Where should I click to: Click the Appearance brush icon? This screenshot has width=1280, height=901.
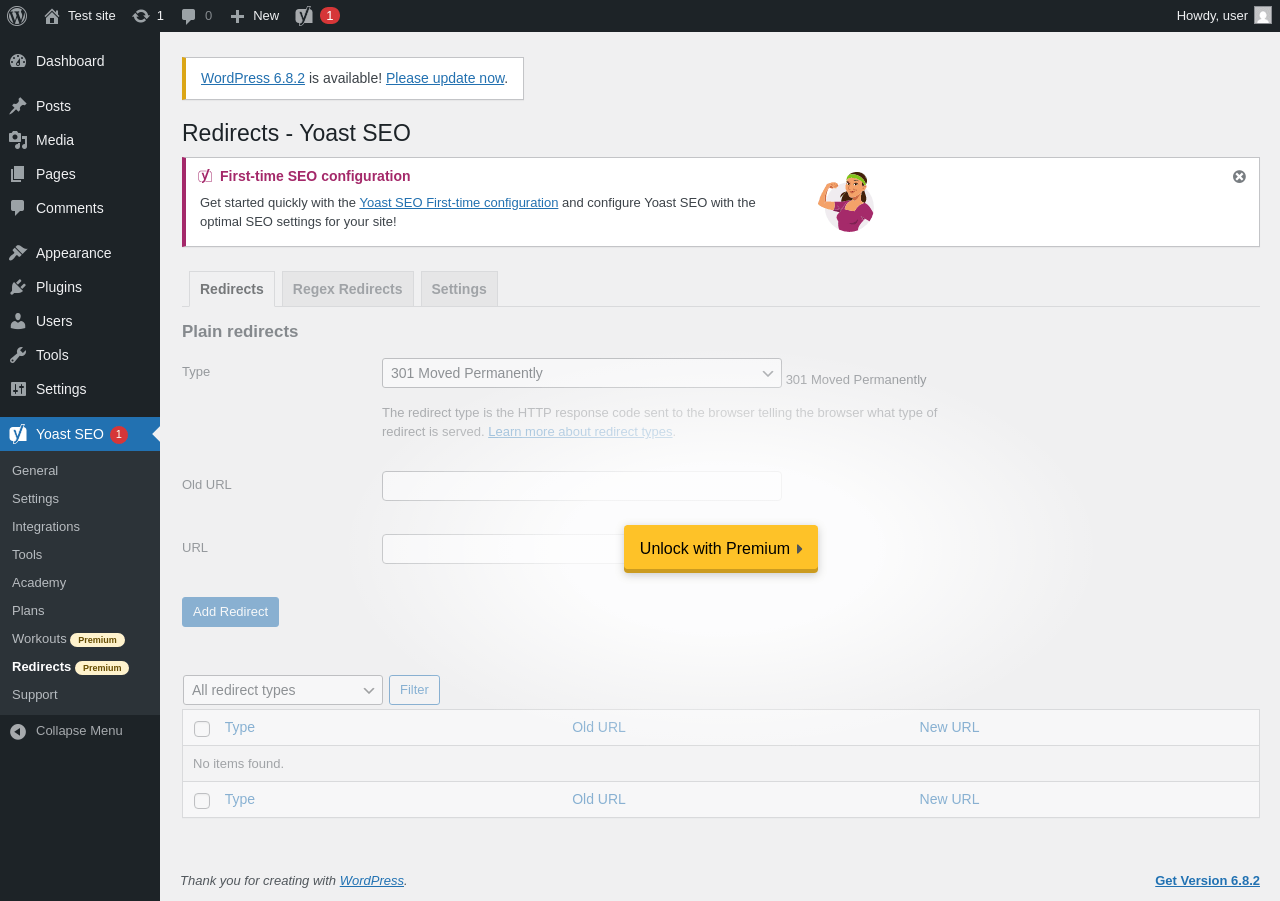tap(18, 253)
